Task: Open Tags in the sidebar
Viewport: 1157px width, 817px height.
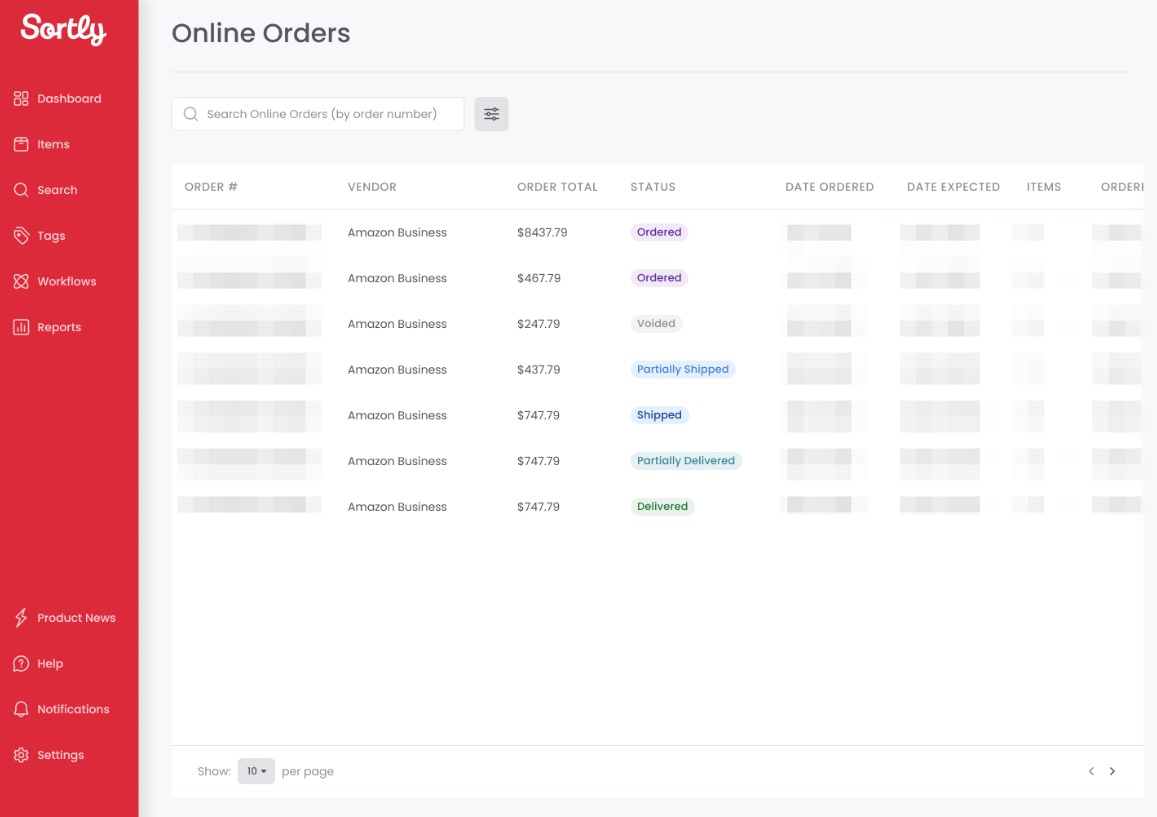Action: (51, 236)
